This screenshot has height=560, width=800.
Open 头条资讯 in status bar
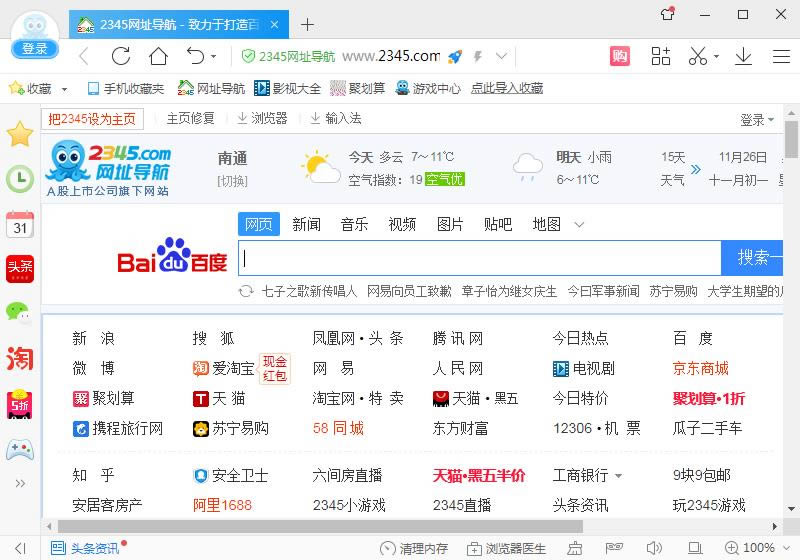coord(85,548)
